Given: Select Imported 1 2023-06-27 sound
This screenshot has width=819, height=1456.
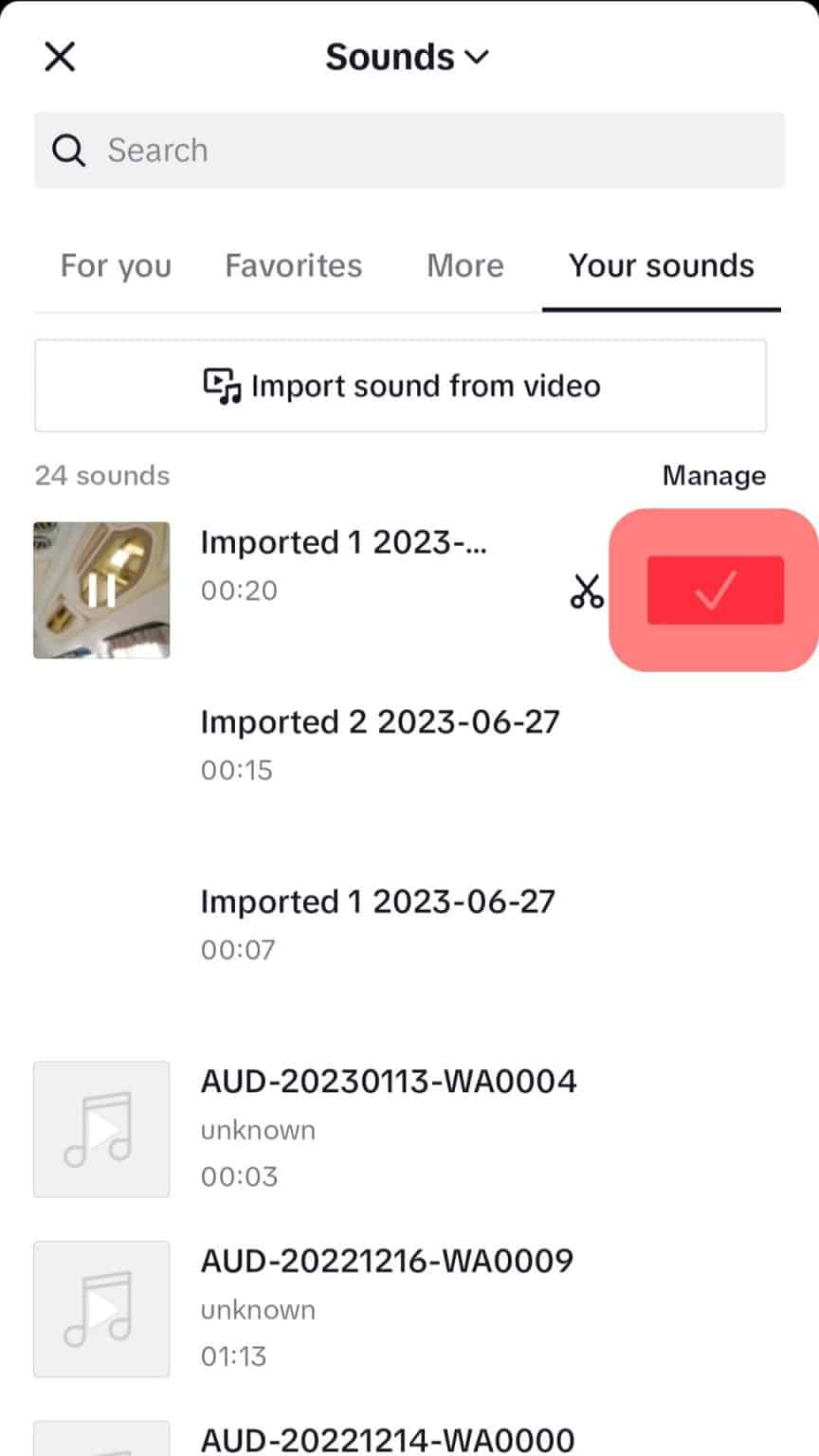Looking at the screenshot, I should pyautogui.click(x=376, y=924).
